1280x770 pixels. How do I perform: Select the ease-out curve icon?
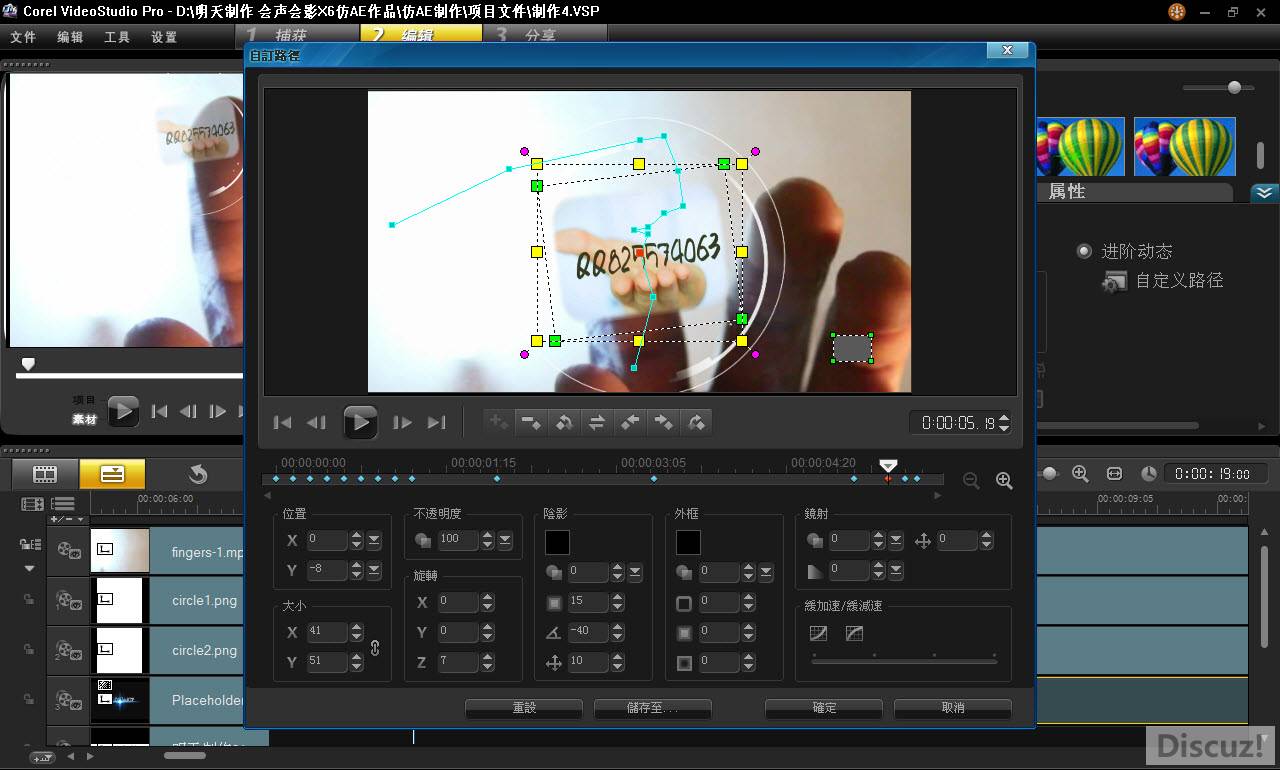pyautogui.click(x=854, y=633)
